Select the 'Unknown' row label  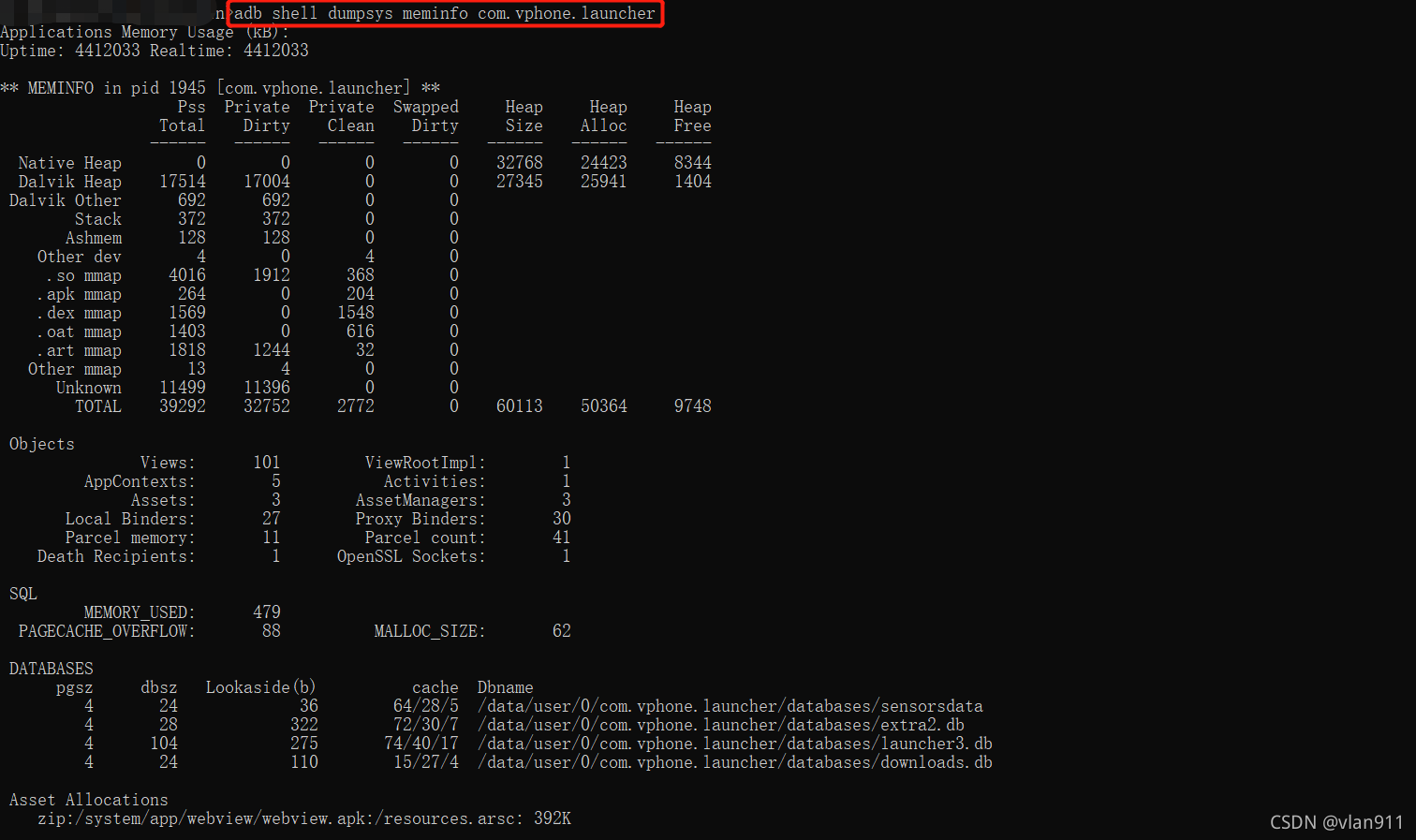pos(89,388)
